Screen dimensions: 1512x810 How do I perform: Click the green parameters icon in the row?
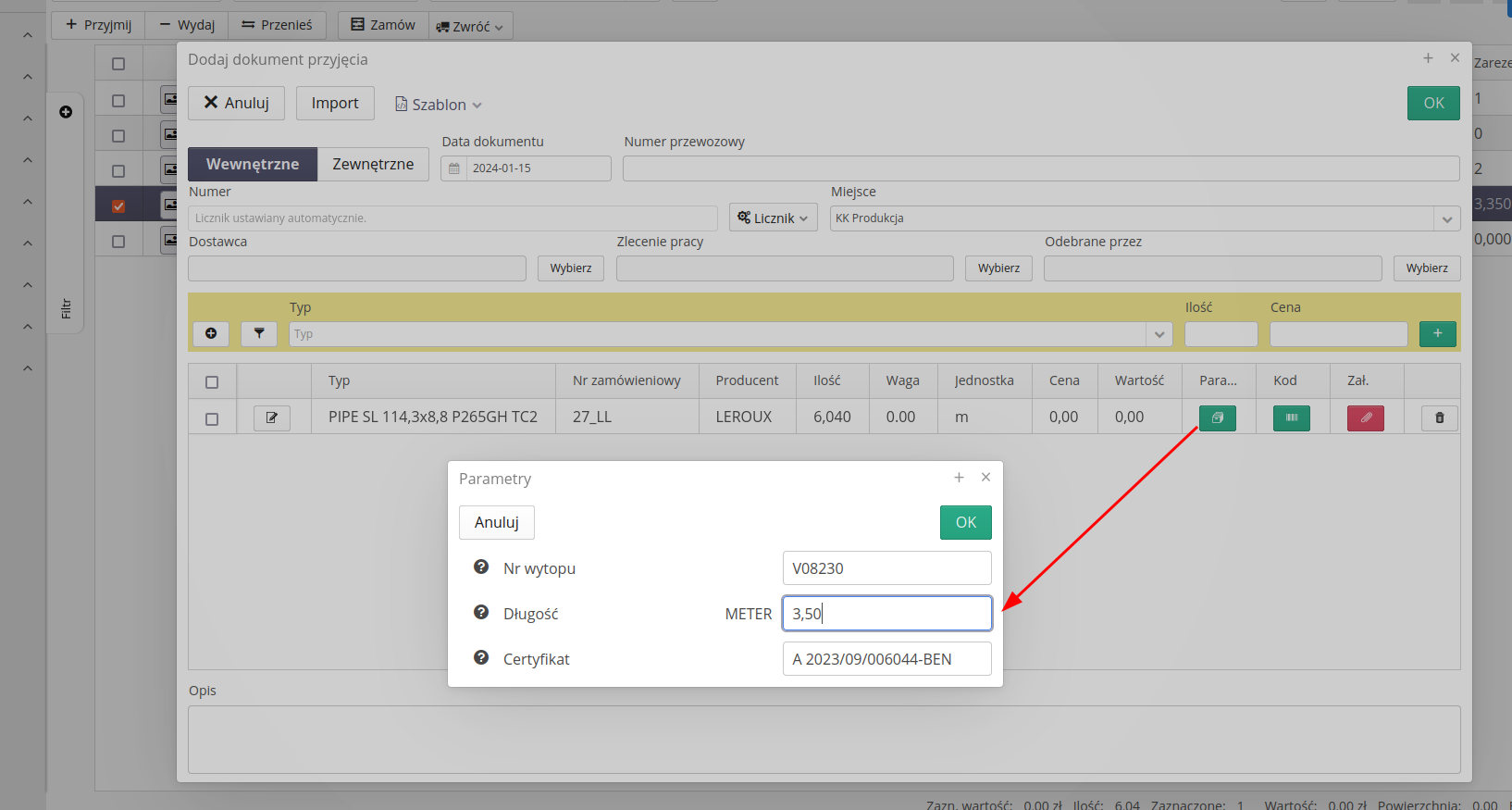tap(1217, 418)
